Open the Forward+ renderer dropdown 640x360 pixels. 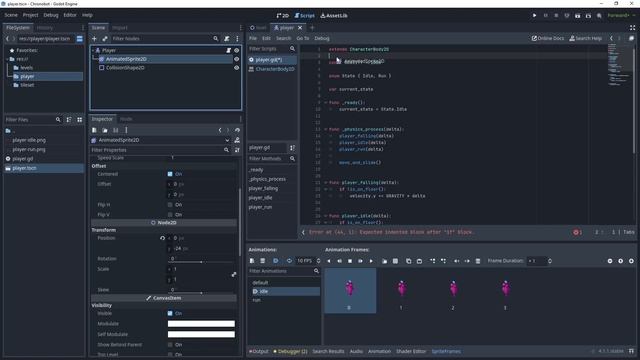pyautogui.click(x=621, y=16)
